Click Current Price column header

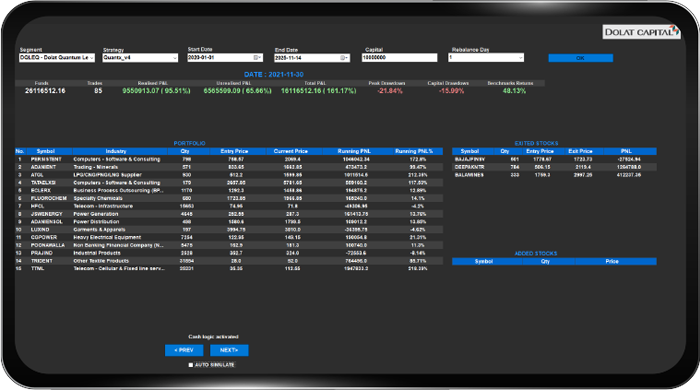pyautogui.click(x=291, y=151)
